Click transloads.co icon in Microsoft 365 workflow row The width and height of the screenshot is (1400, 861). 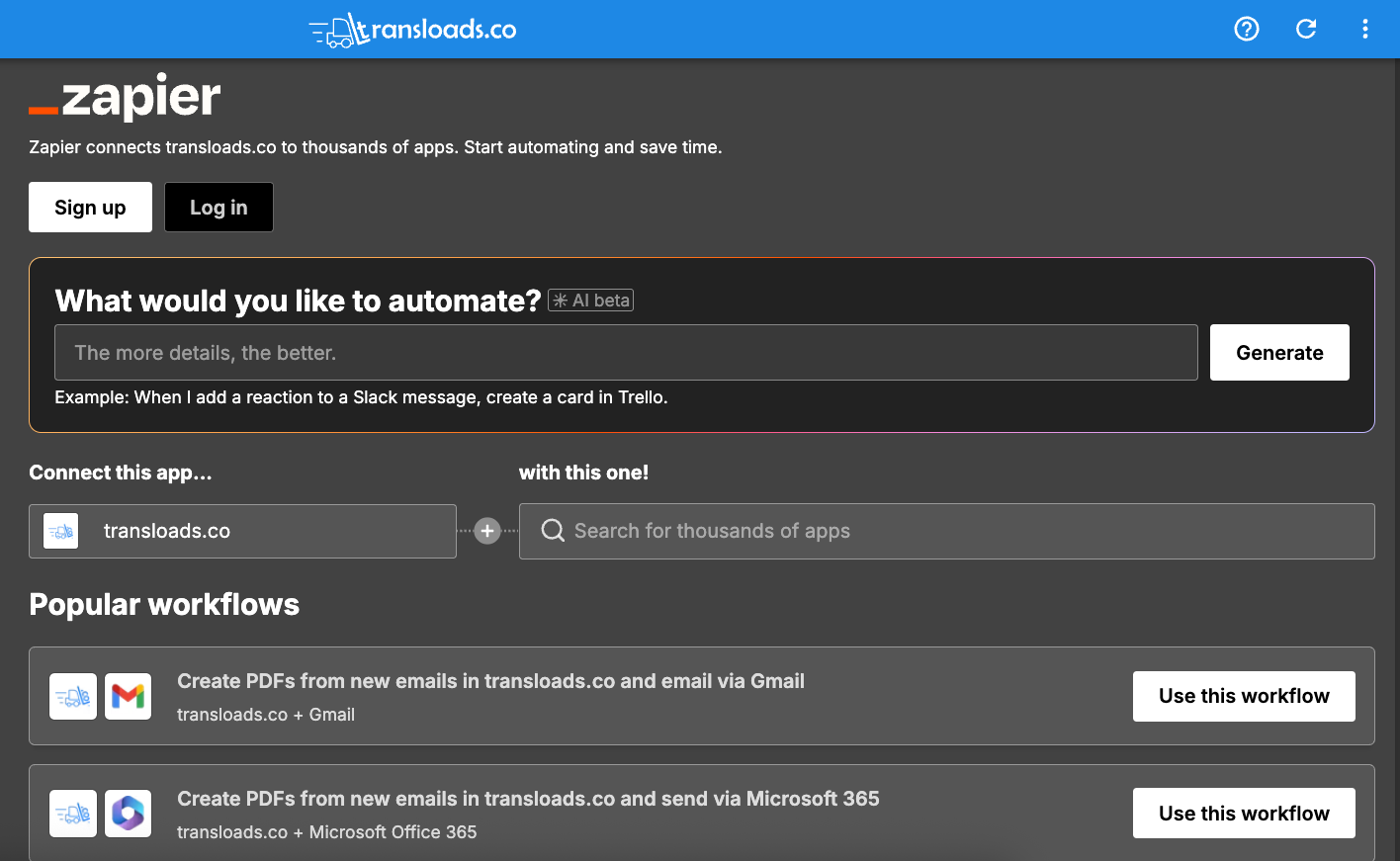point(73,814)
